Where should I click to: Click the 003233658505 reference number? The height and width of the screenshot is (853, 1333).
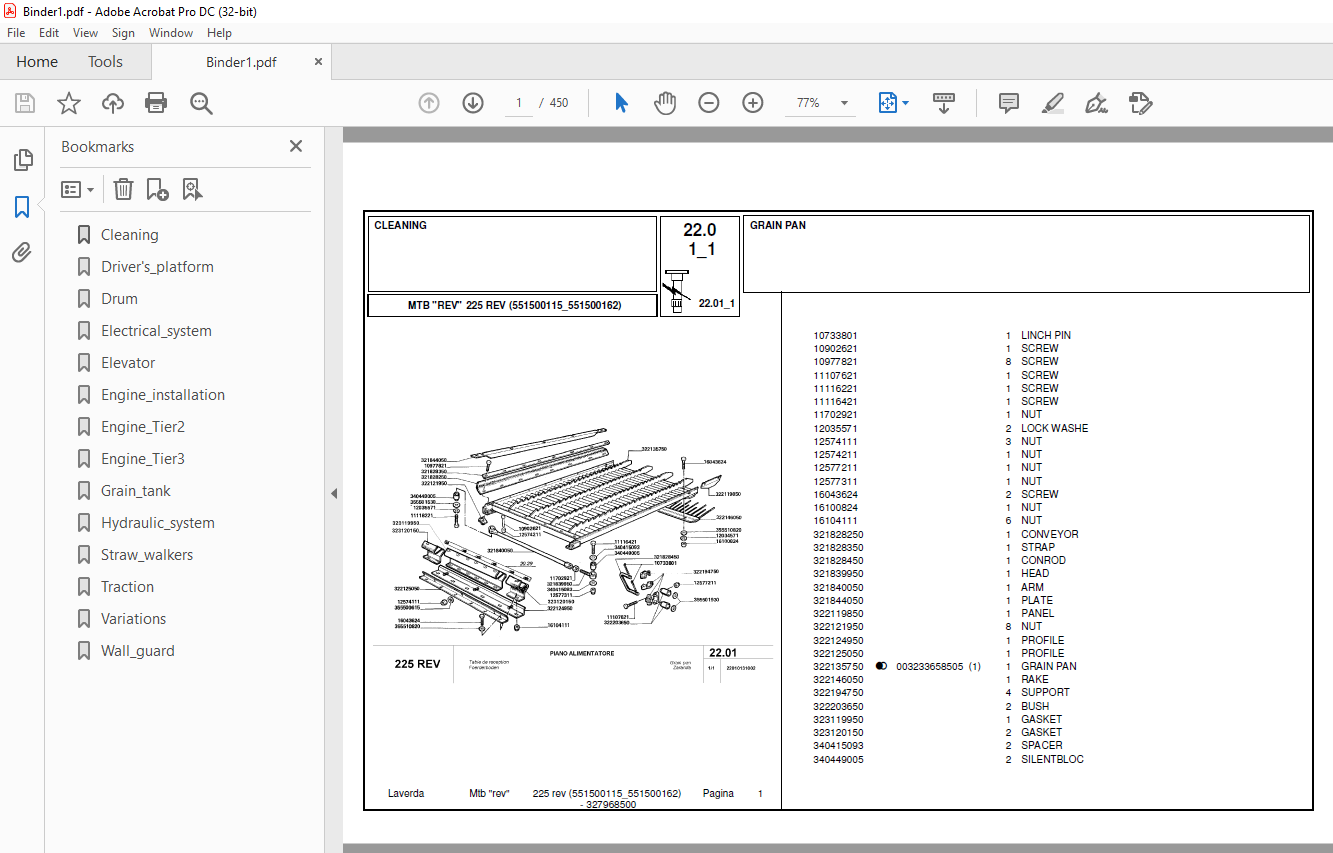point(929,666)
